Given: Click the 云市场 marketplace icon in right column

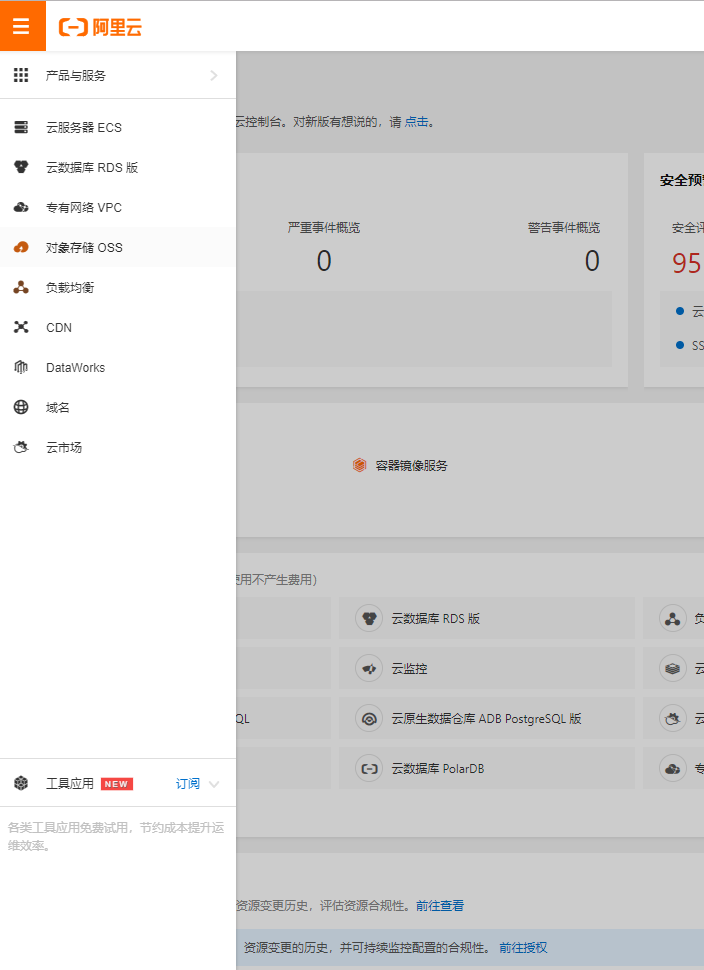Looking at the screenshot, I should [x=672, y=718].
